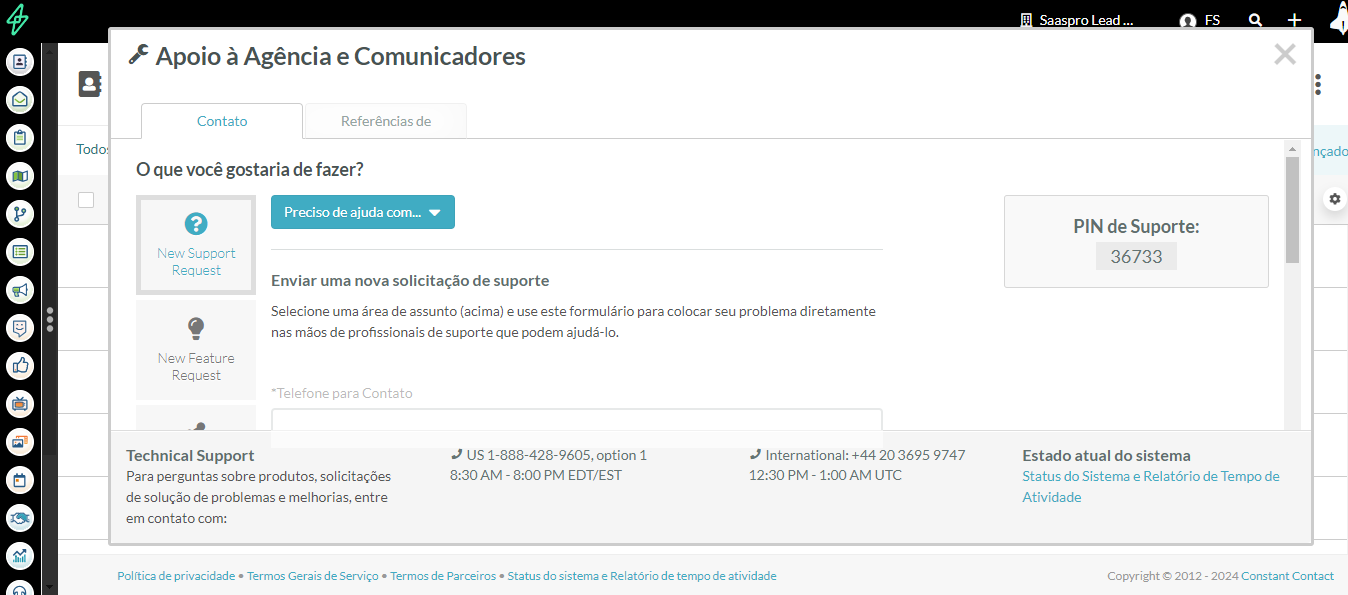Open the thumbs-up social sidebar icon

click(x=20, y=366)
